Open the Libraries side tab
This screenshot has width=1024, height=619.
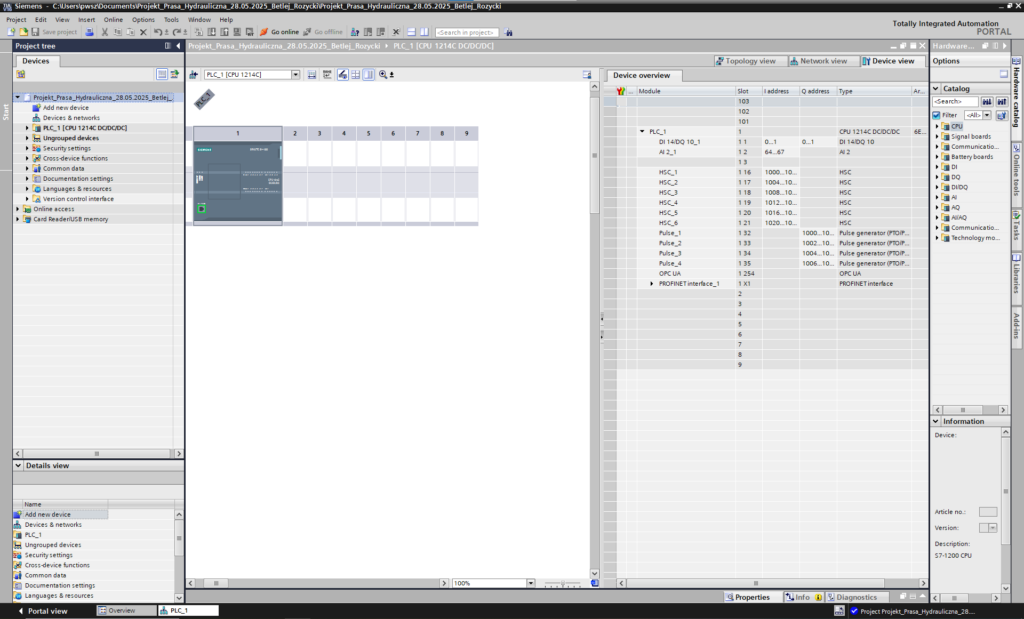click(x=1017, y=272)
